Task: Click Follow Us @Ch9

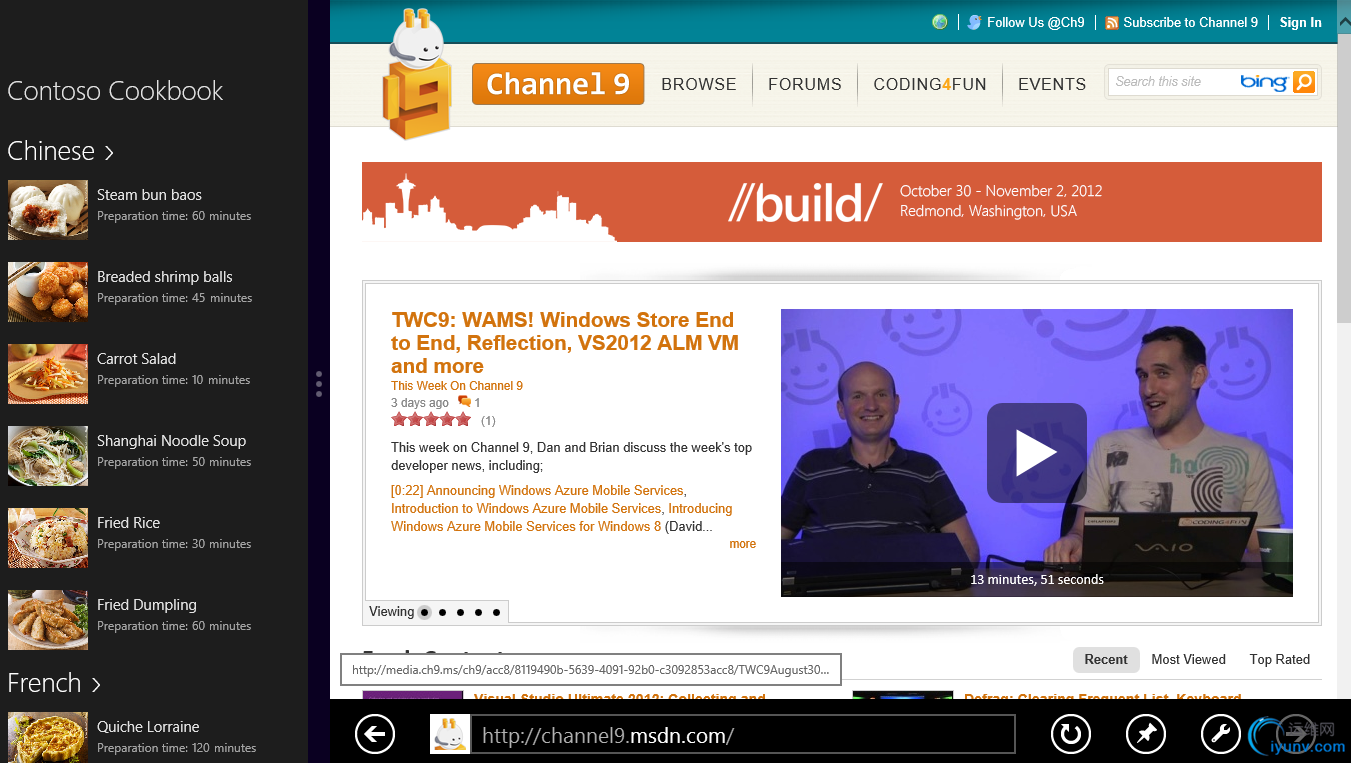Action: (x=1036, y=23)
